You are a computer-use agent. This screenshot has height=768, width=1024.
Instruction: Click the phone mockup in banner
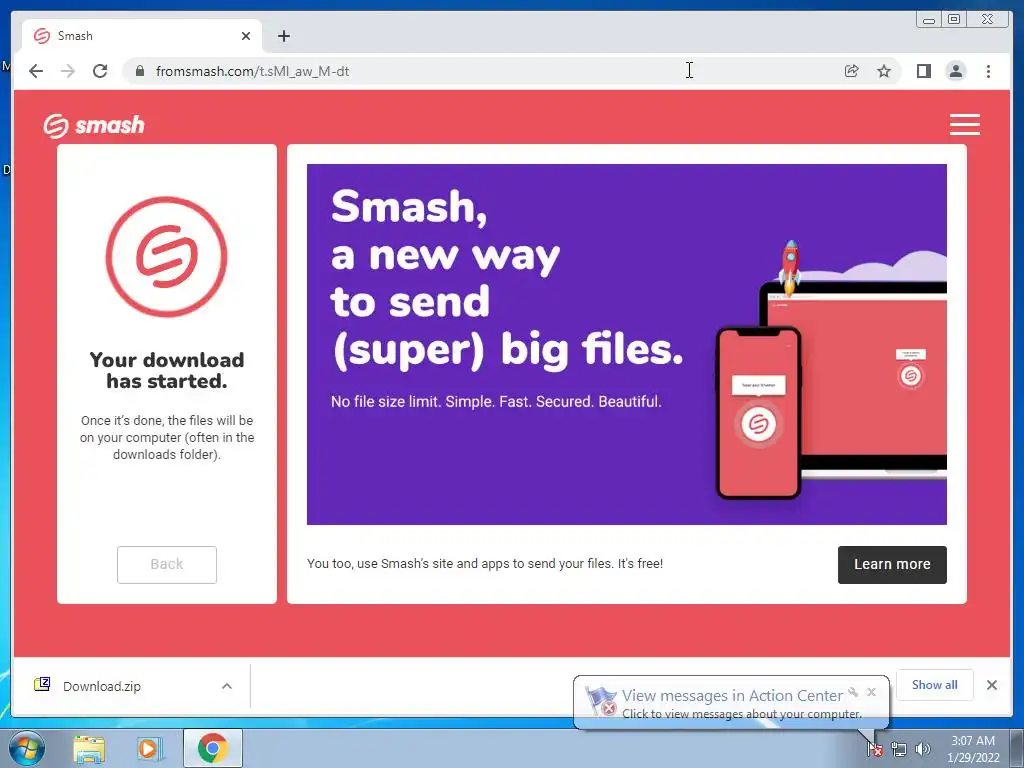759,413
